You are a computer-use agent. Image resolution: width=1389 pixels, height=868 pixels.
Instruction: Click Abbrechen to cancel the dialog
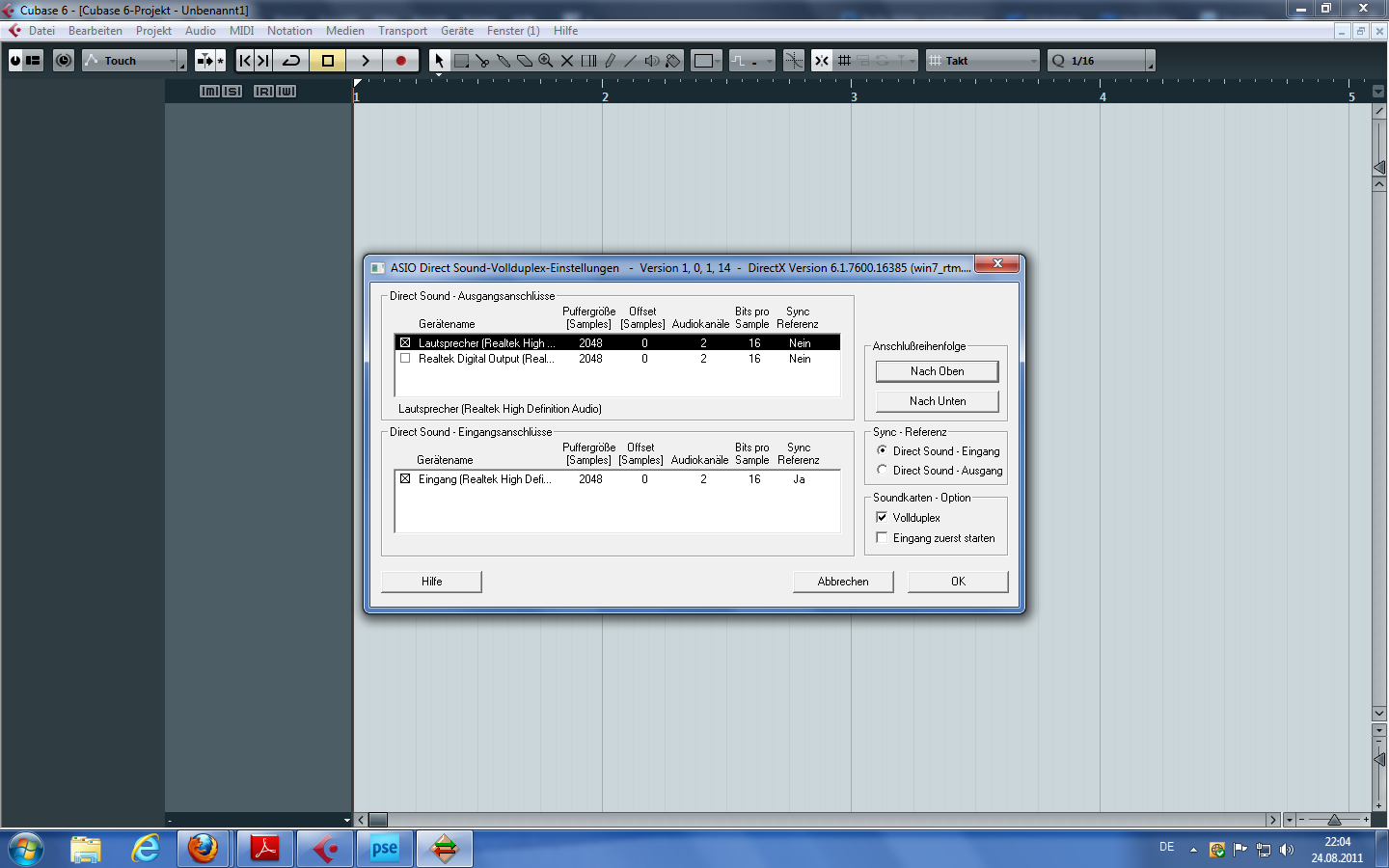(x=843, y=582)
